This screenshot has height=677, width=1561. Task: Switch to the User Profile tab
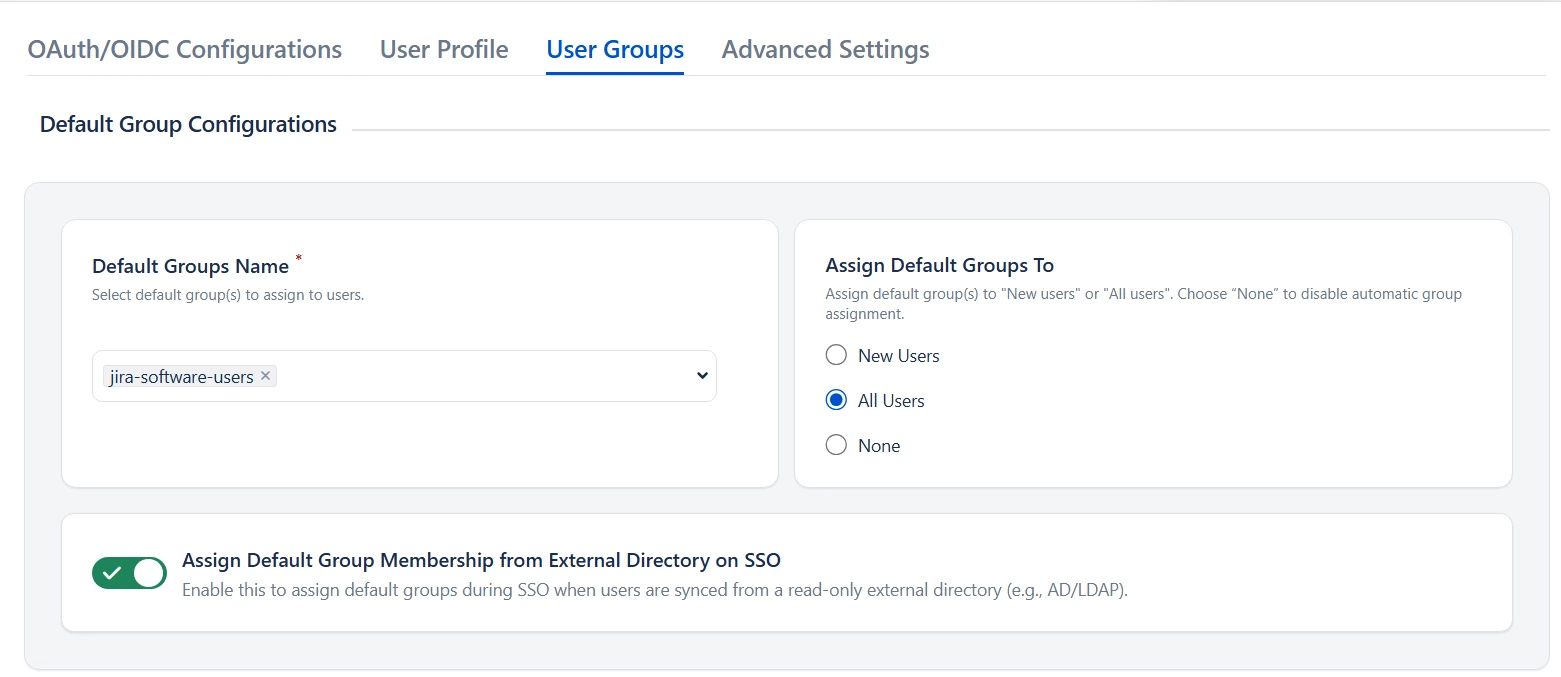point(443,49)
